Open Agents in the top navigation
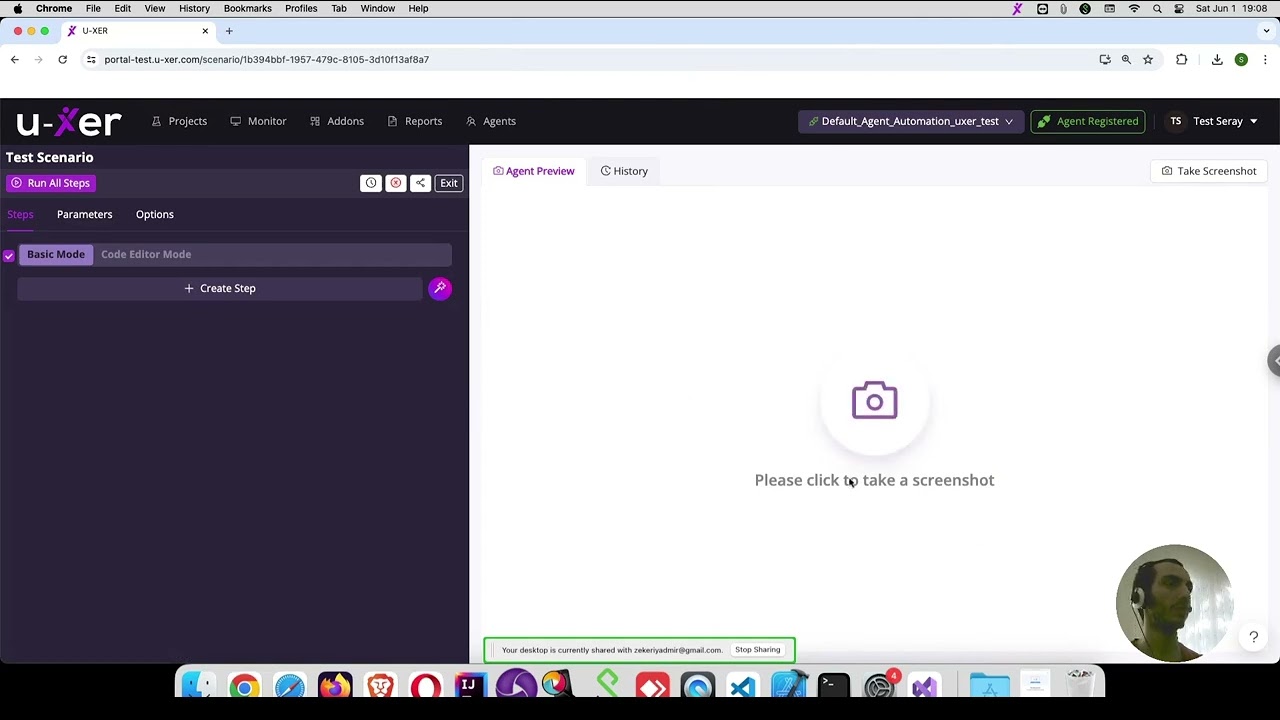 [491, 121]
